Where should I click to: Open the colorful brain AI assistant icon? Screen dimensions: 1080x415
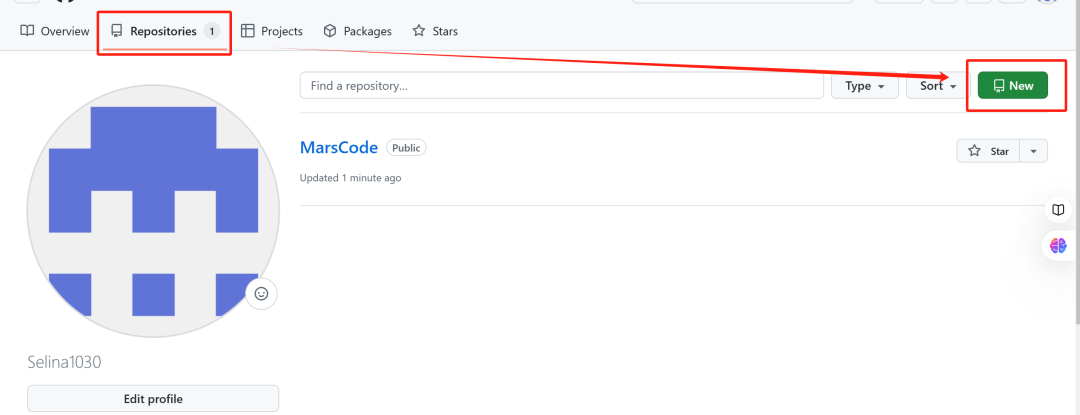[x=1058, y=245]
